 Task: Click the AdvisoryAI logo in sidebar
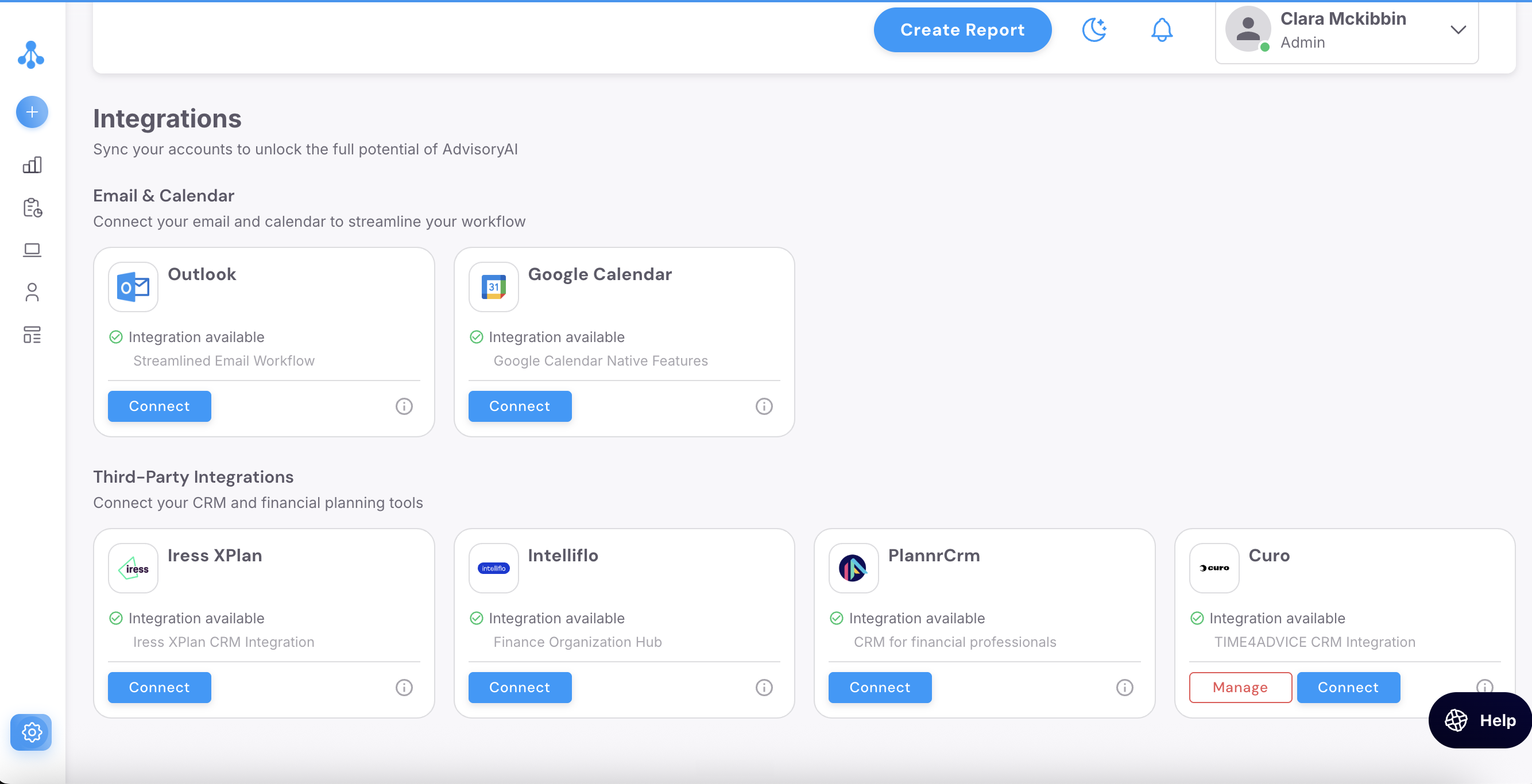[x=31, y=55]
